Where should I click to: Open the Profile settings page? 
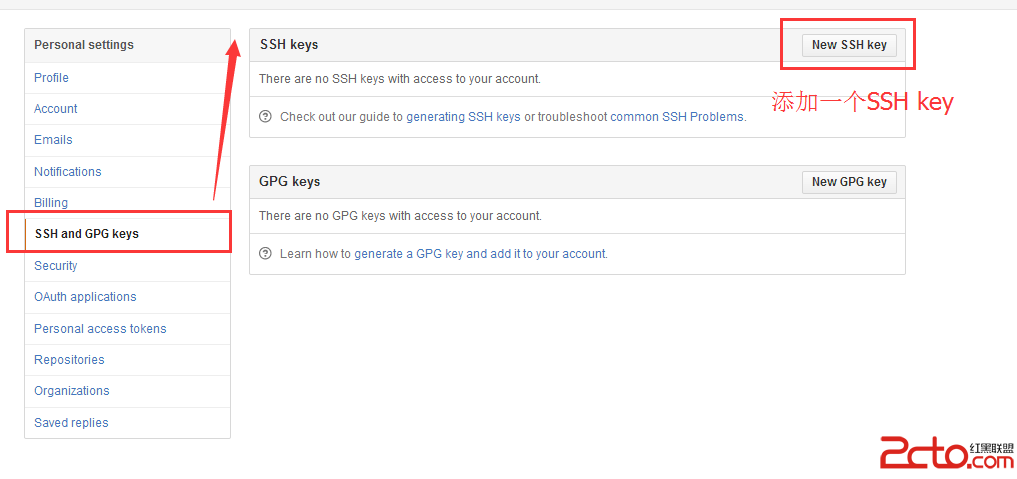[51, 78]
